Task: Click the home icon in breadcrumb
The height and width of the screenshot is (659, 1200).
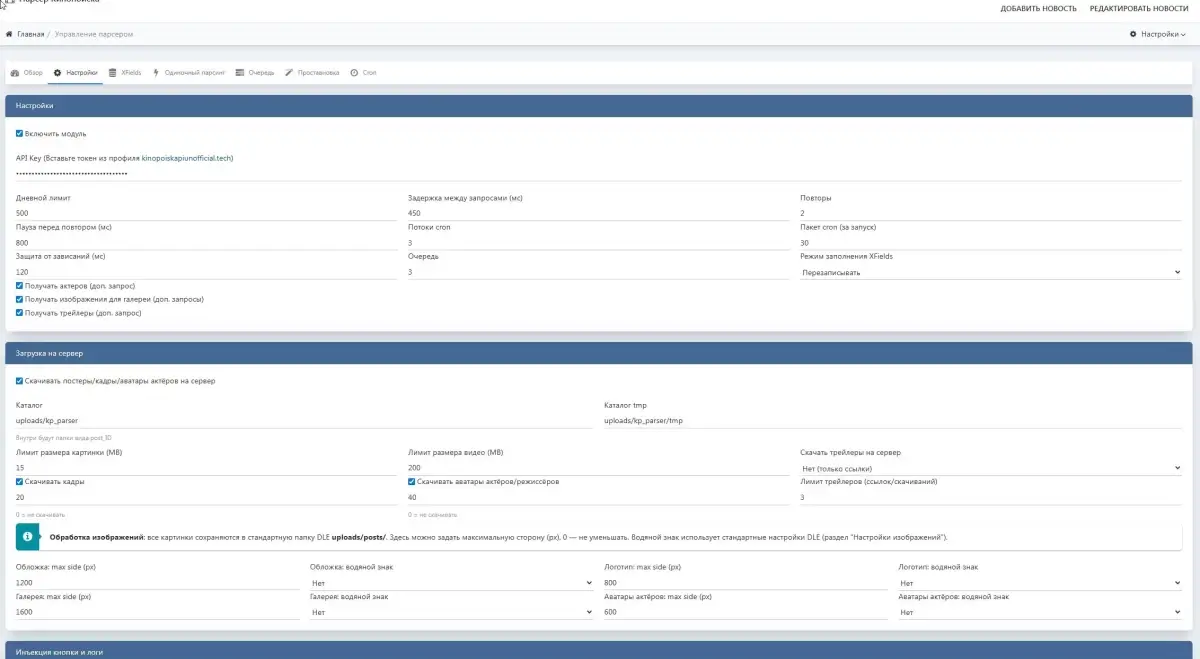Action: 9,34
